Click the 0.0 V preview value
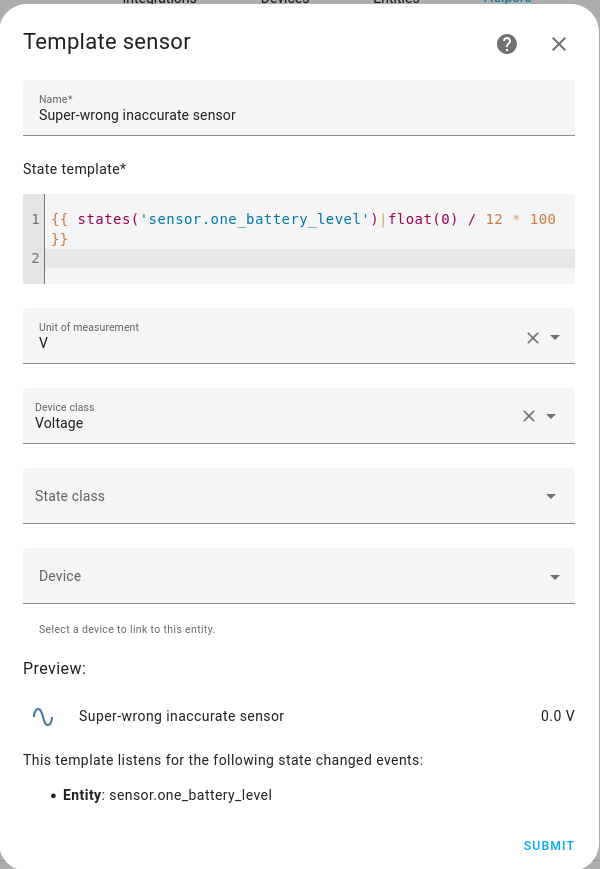 click(557, 716)
